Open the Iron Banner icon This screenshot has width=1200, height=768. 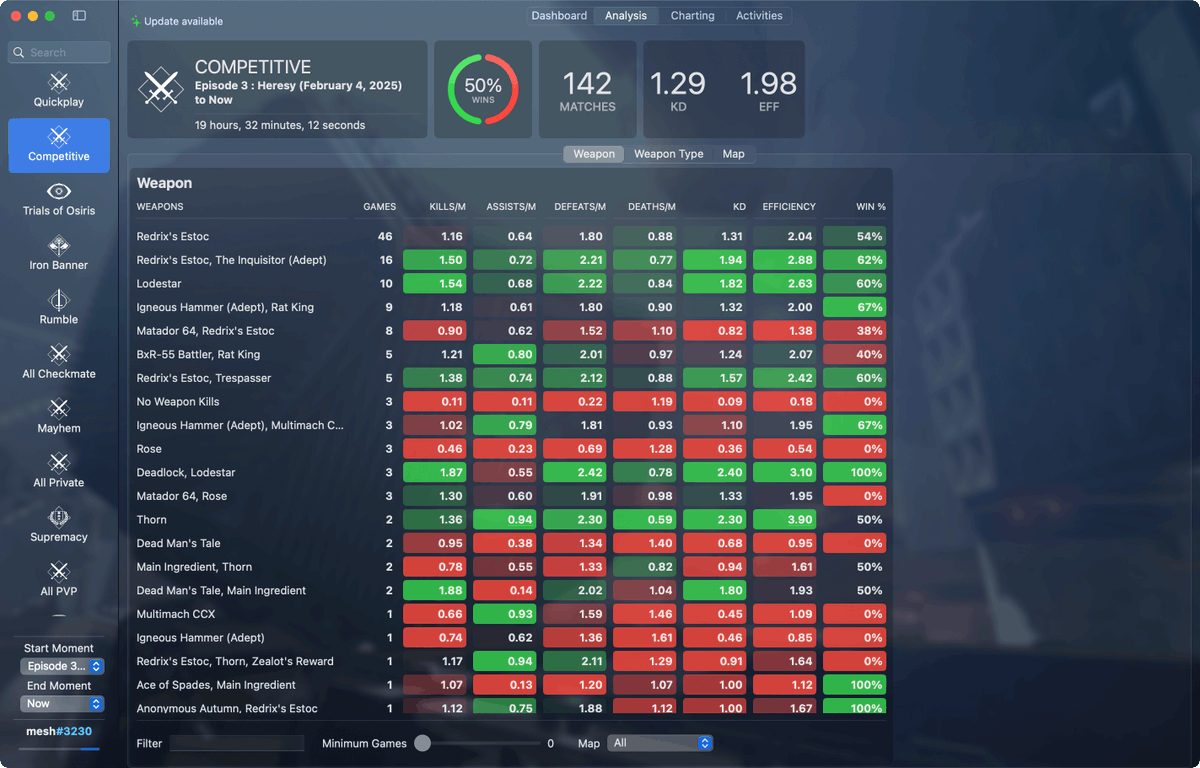[59, 245]
